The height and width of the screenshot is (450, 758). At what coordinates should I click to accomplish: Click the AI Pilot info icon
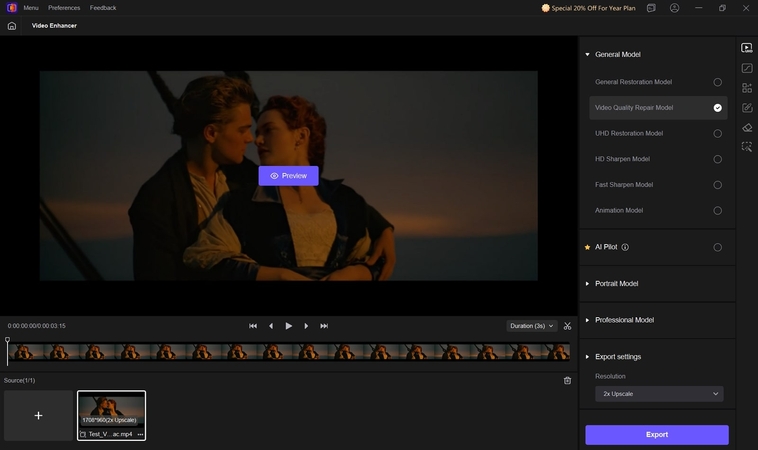625,247
